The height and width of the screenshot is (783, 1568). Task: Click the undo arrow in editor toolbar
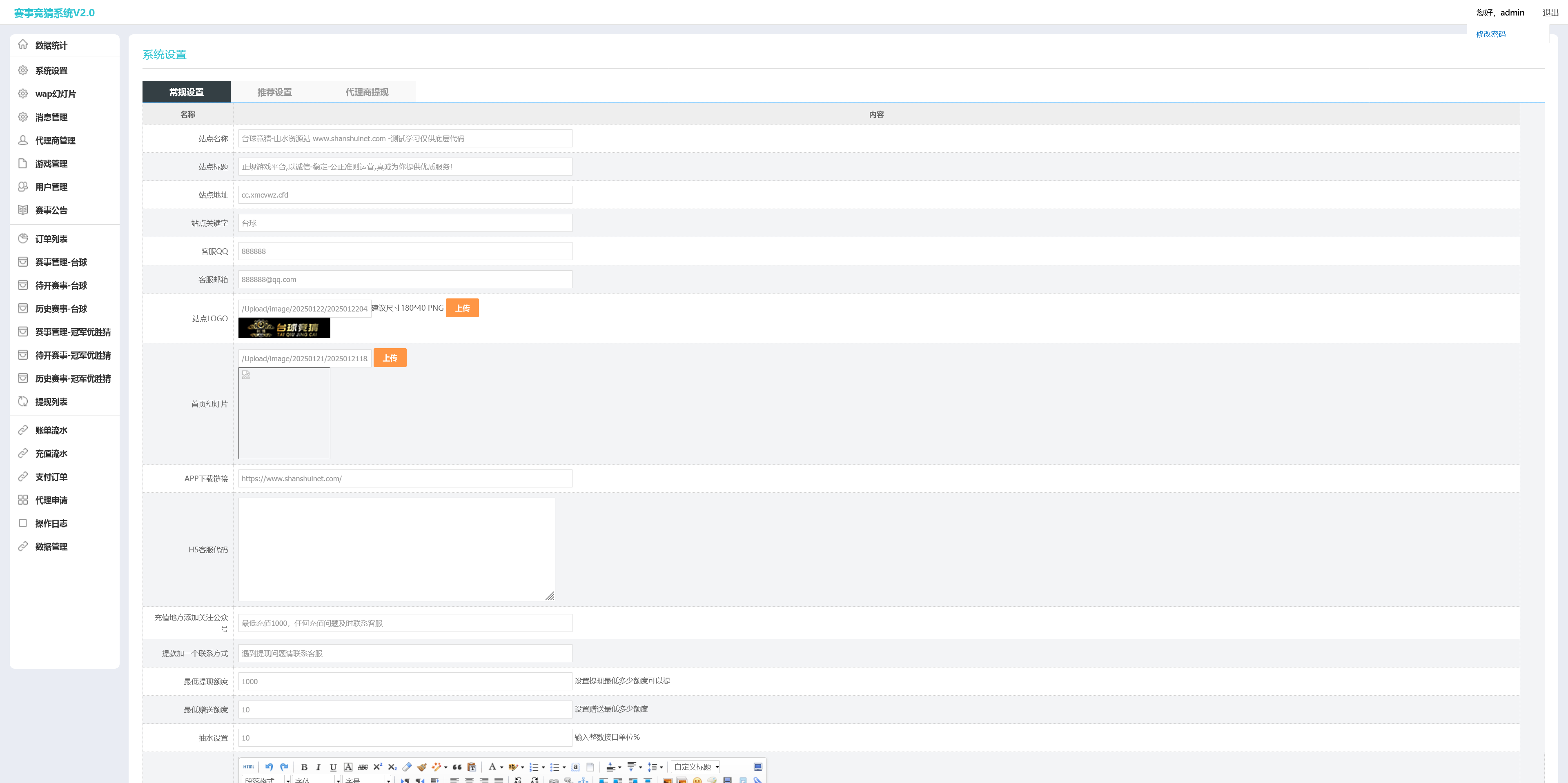click(x=269, y=767)
